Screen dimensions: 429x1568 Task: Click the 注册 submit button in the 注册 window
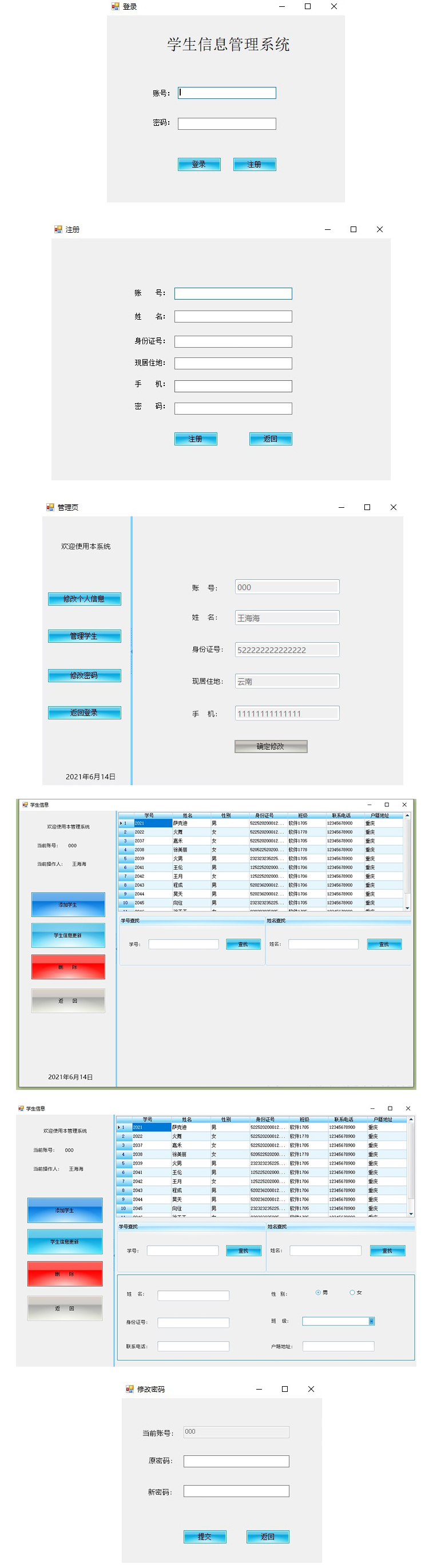(195, 439)
